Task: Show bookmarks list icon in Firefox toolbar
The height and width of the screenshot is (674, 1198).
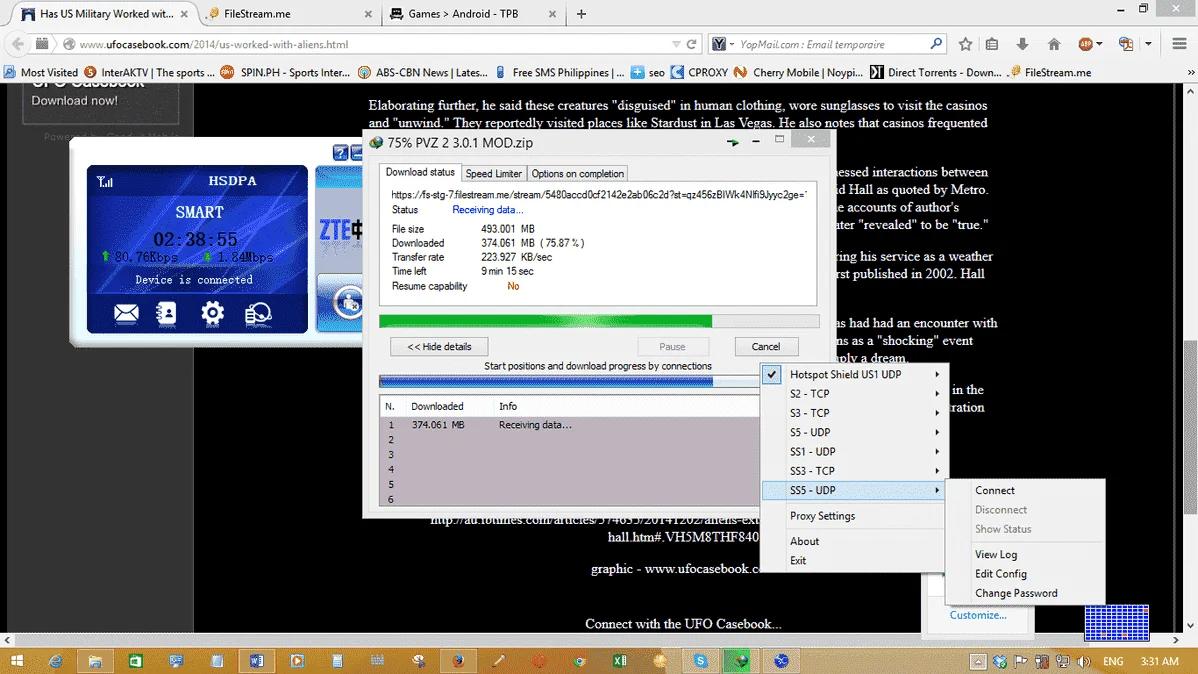Action: click(992, 44)
